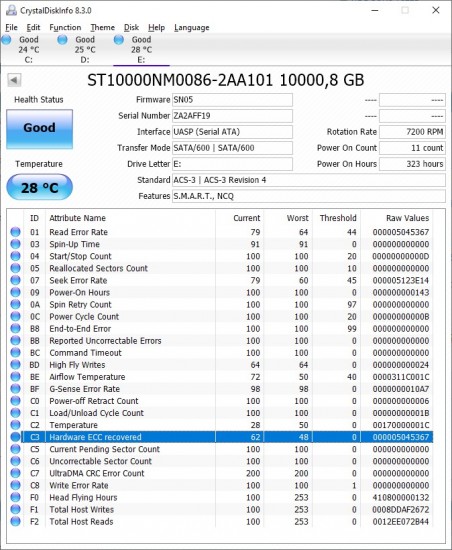Screen dimensions: 452x550
Task: Click status icon for Start/Stop Count
Action: pyautogui.click(x=15, y=256)
